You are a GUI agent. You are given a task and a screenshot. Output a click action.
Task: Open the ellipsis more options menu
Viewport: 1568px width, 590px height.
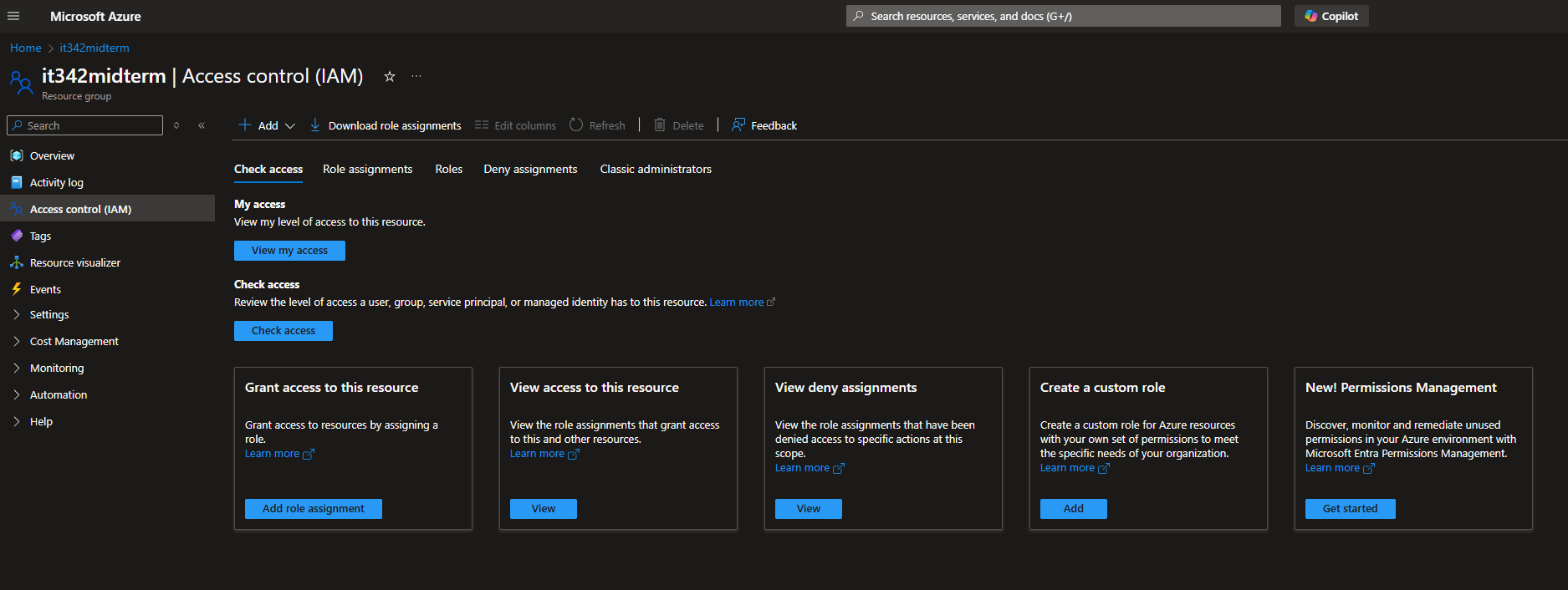(416, 76)
